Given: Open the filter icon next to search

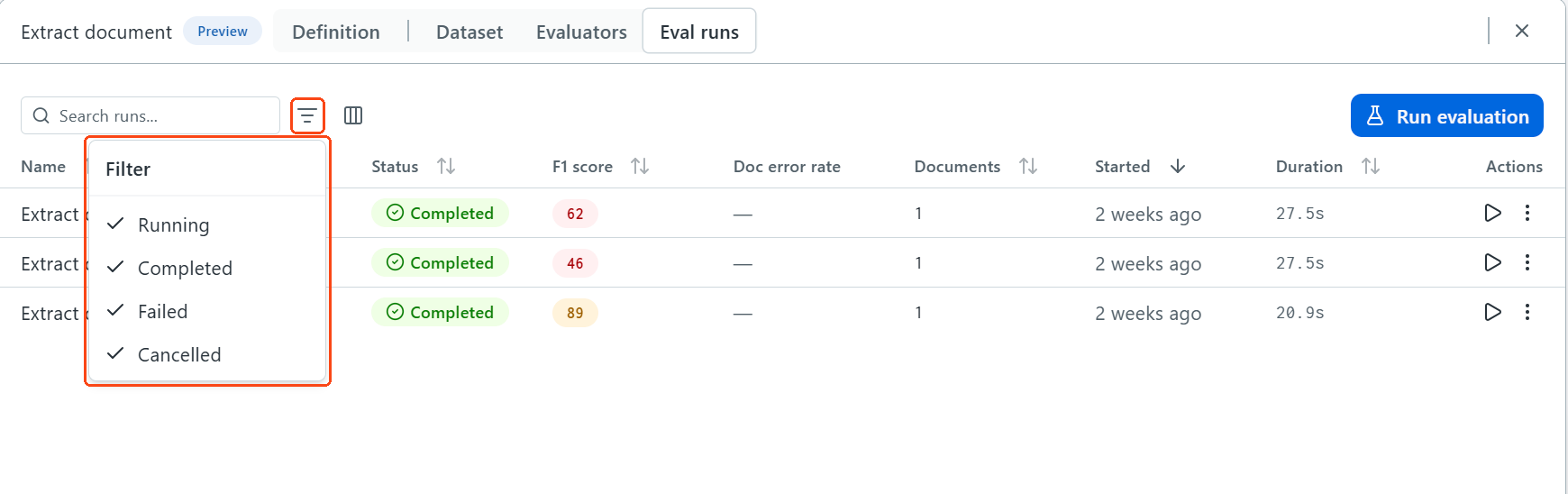Looking at the screenshot, I should pyautogui.click(x=307, y=115).
